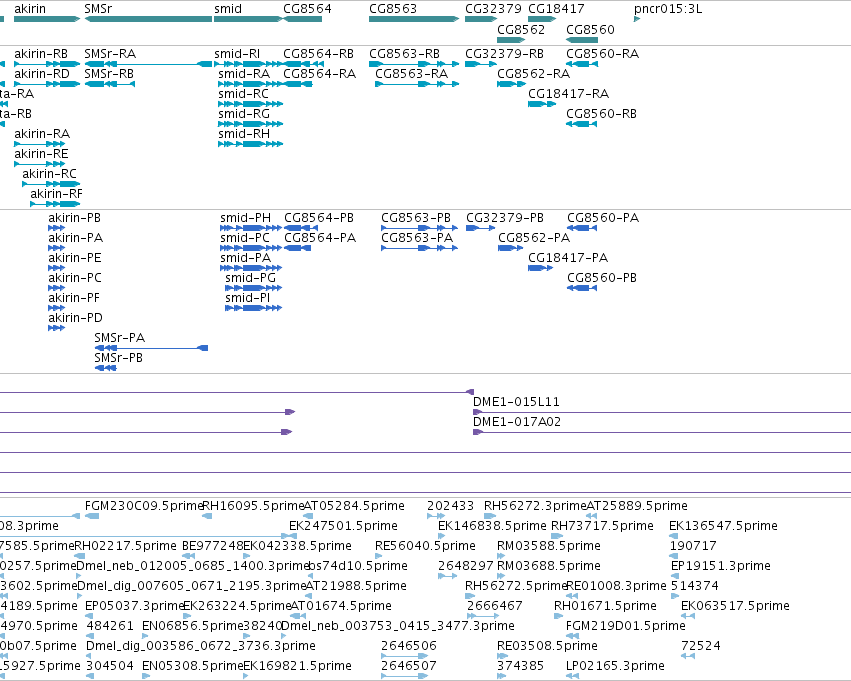Select EST EK063517.5prime
This screenshot has height=681, width=851.
click(735, 606)
